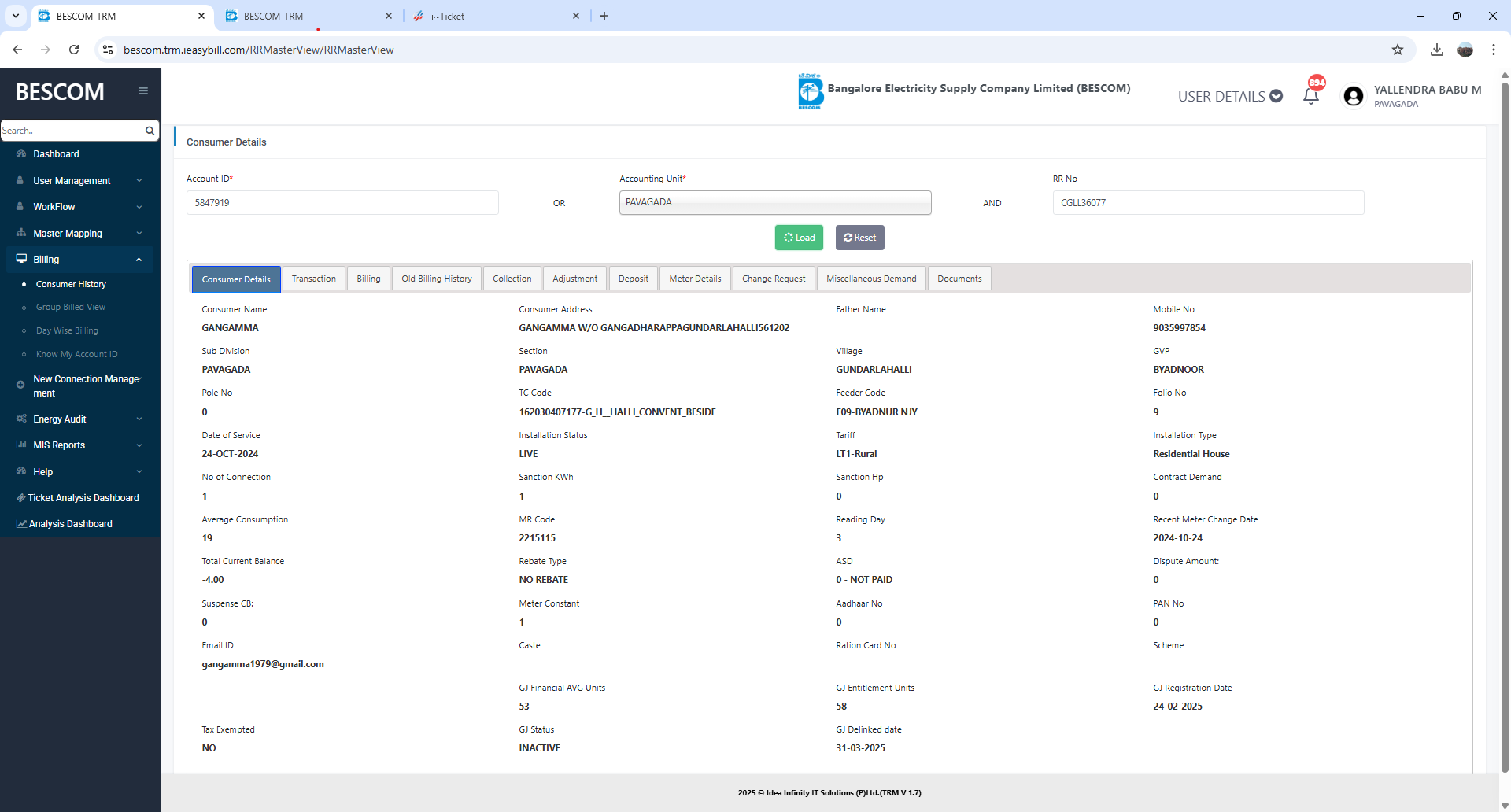Open Chrome three-dot menu
Viewport: 1511px width, 812px height.
point(1494,50)
